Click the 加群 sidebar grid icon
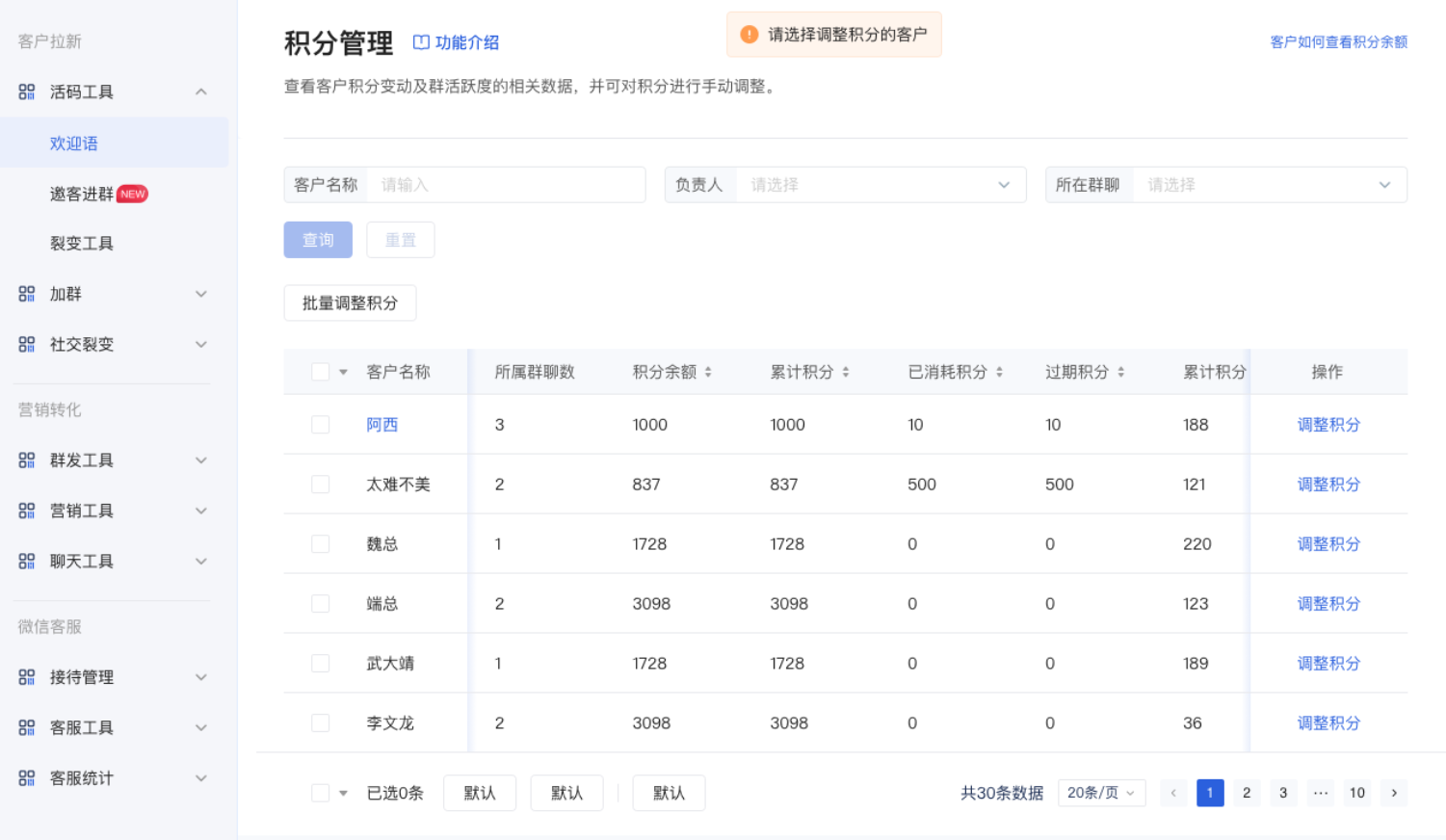The width and height of the screenshot is (1446, 840). click(x=27, y=294)
